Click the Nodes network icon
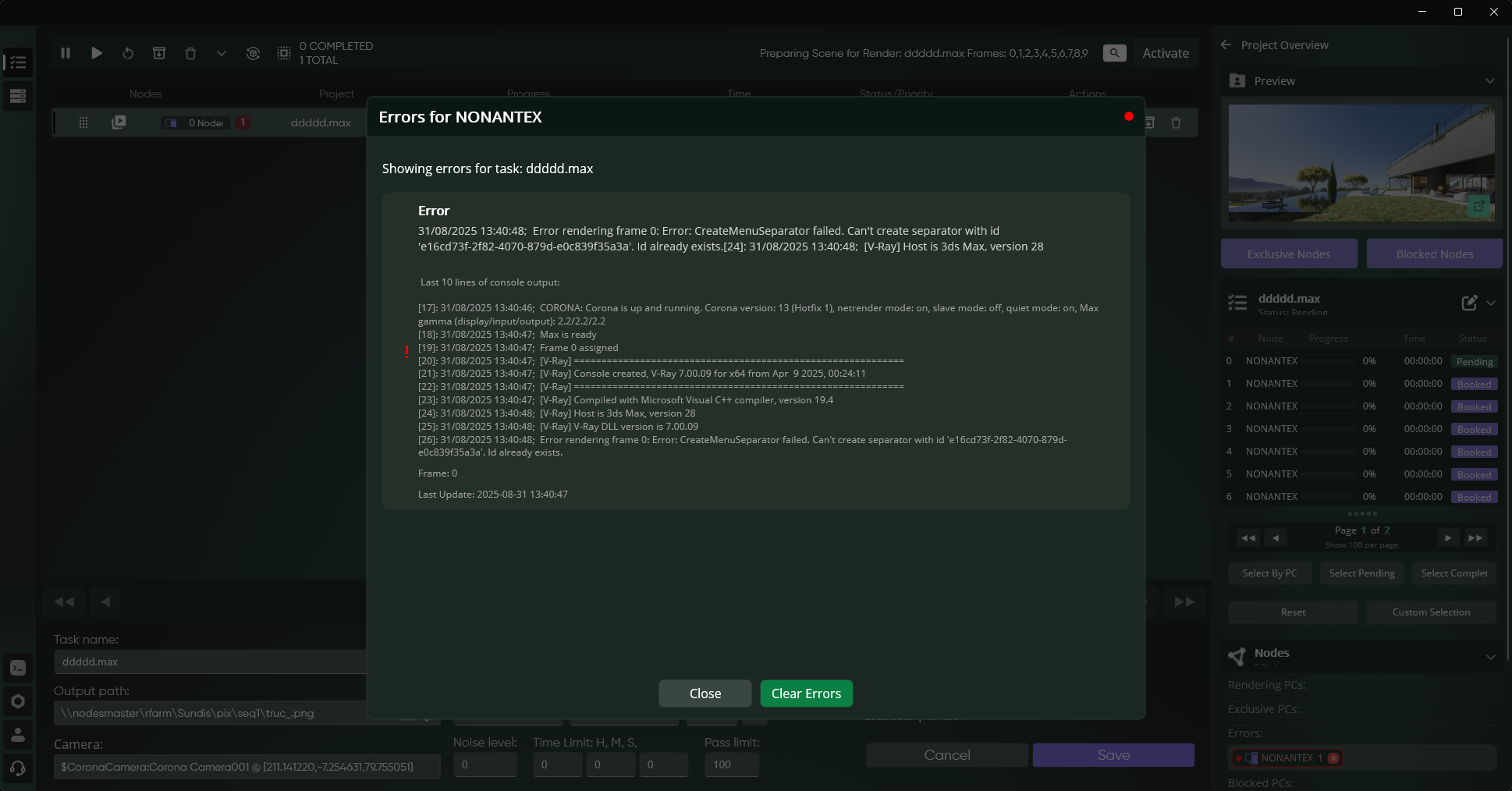This screenshot has width=1512, height=791. 1237,657
